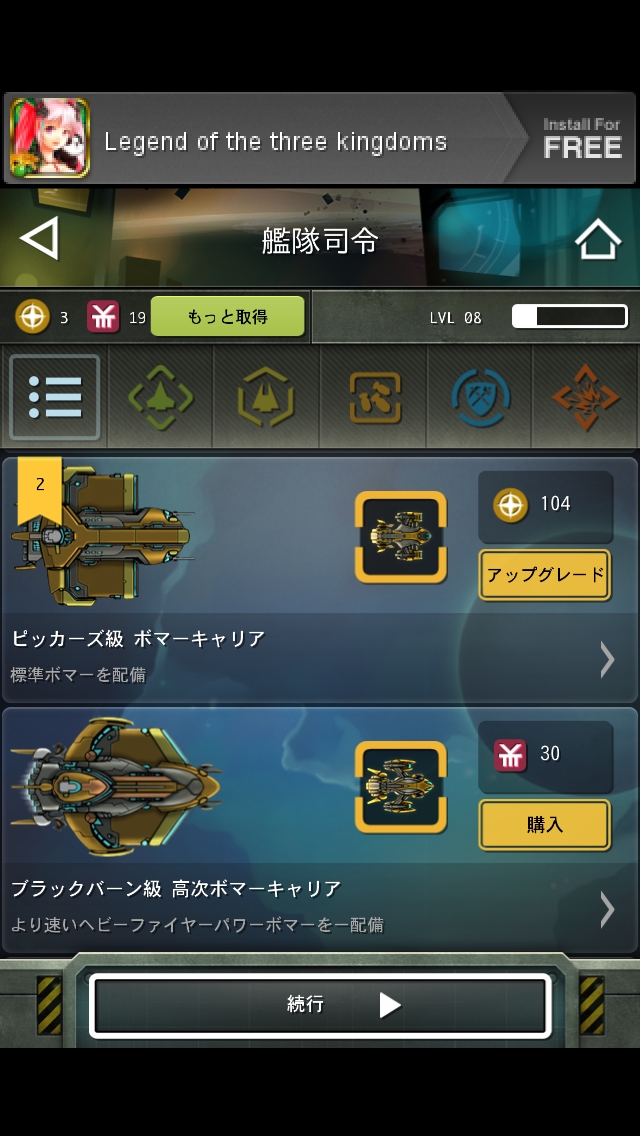Screen dimensions: 640x1136
Task: Tap the red premium currency icon
Action: tap(103, 317)
